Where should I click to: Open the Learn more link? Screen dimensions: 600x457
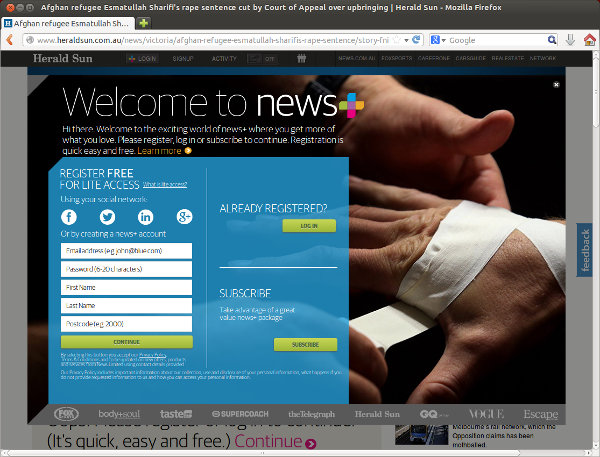tap(159, 151)
